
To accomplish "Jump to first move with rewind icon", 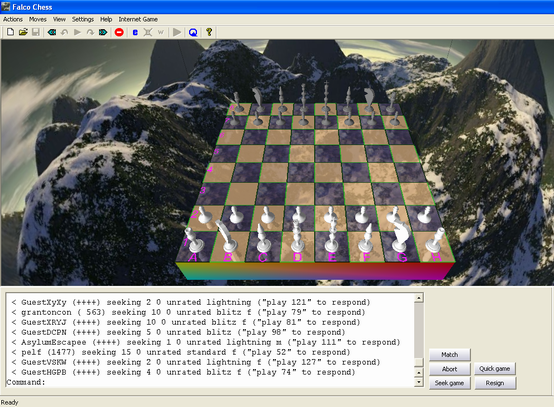I will 52,33.
